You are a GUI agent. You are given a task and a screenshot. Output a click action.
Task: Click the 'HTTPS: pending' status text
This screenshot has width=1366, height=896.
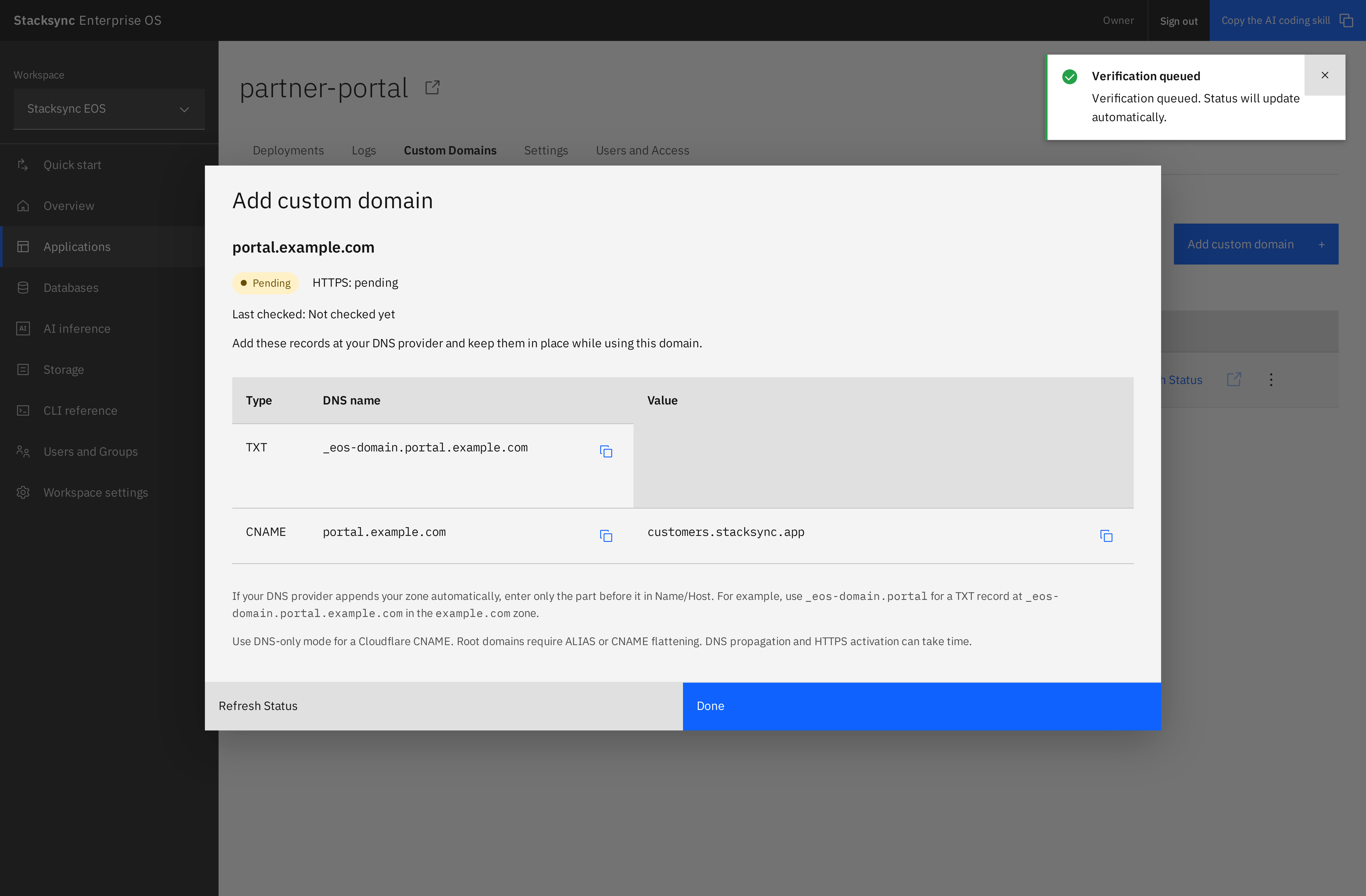355,283
